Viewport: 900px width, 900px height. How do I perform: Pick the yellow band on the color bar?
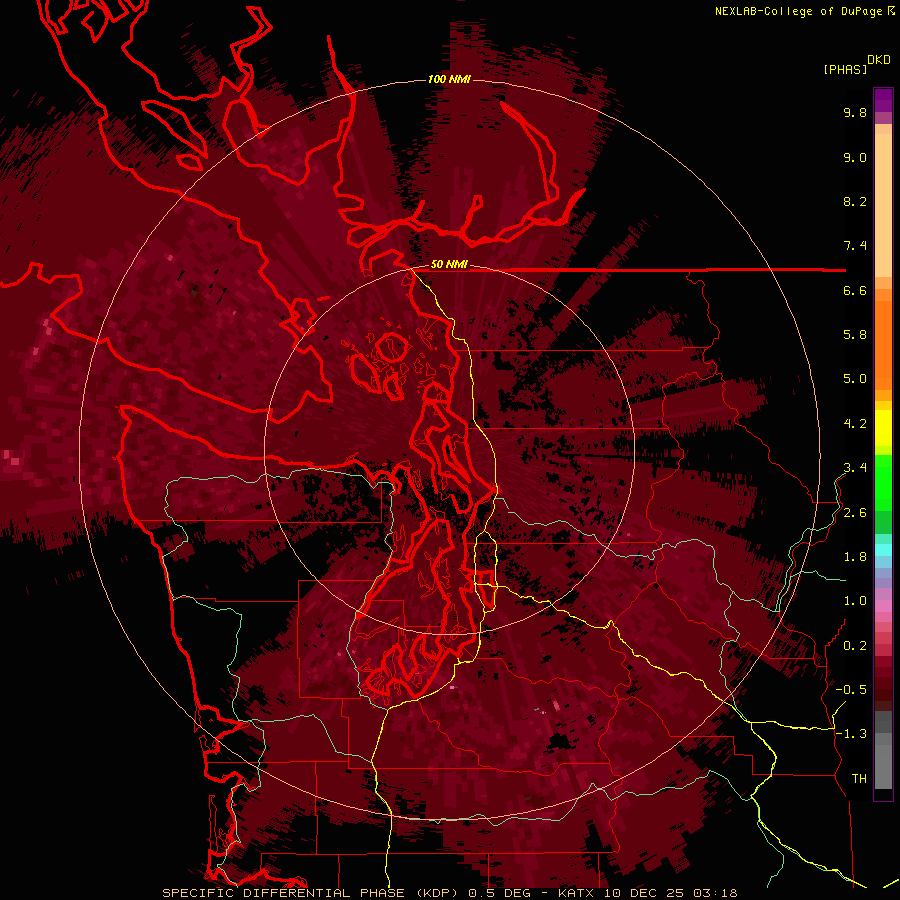(883, 428)
